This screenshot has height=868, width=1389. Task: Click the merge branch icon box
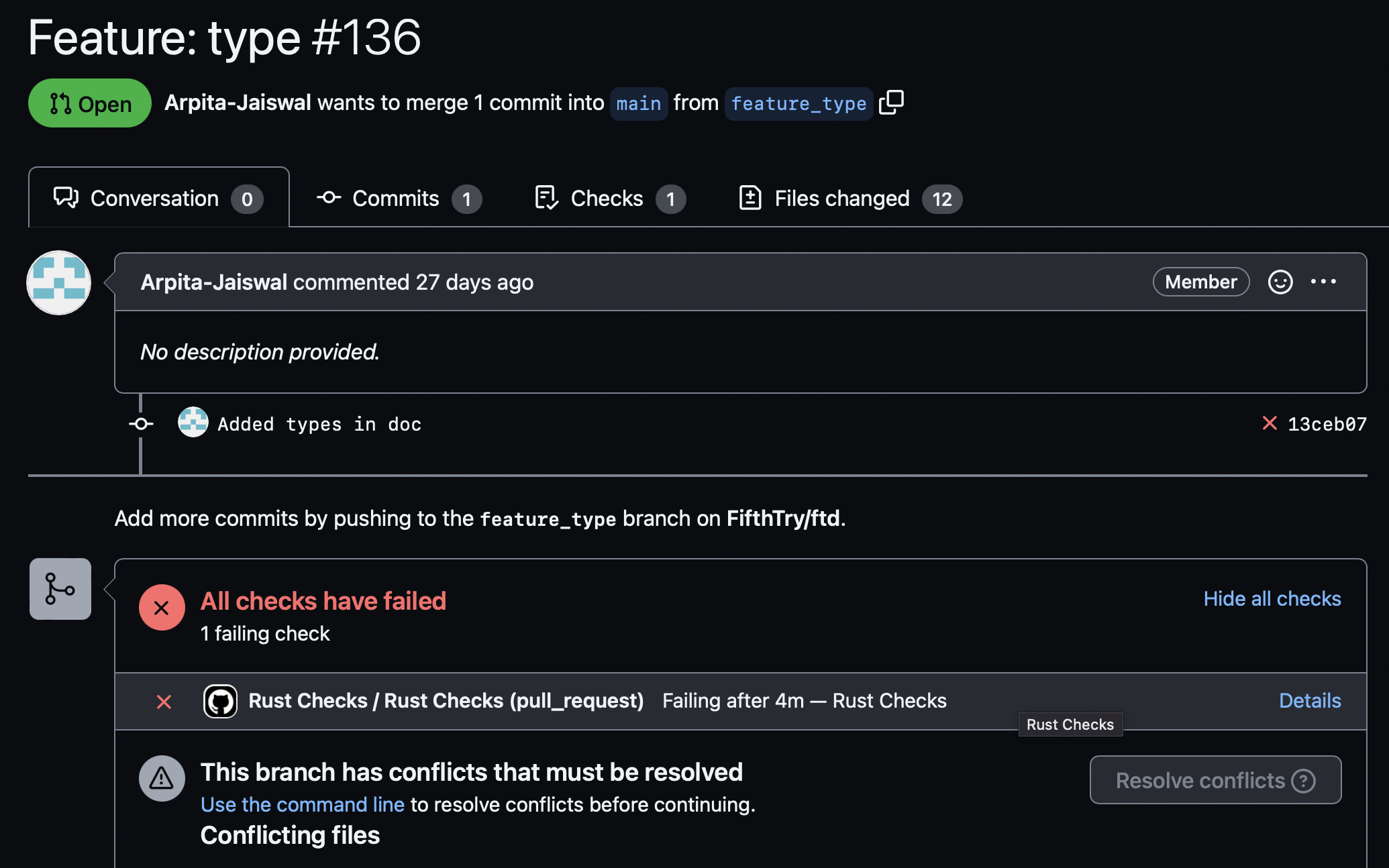point(60,589)
